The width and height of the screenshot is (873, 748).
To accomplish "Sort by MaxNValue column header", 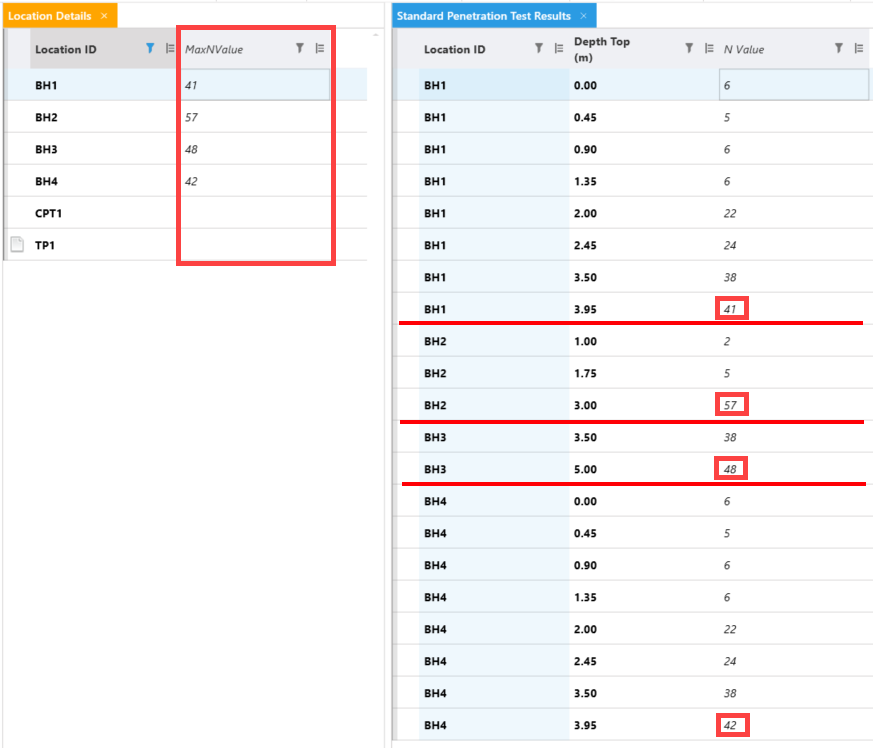I will coord(214,50).
